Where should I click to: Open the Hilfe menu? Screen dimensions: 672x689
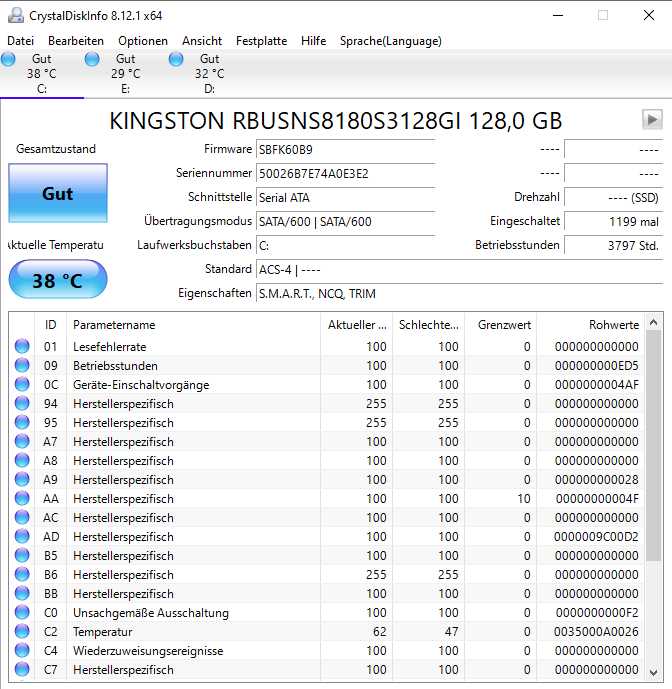(x=313, y=41)
